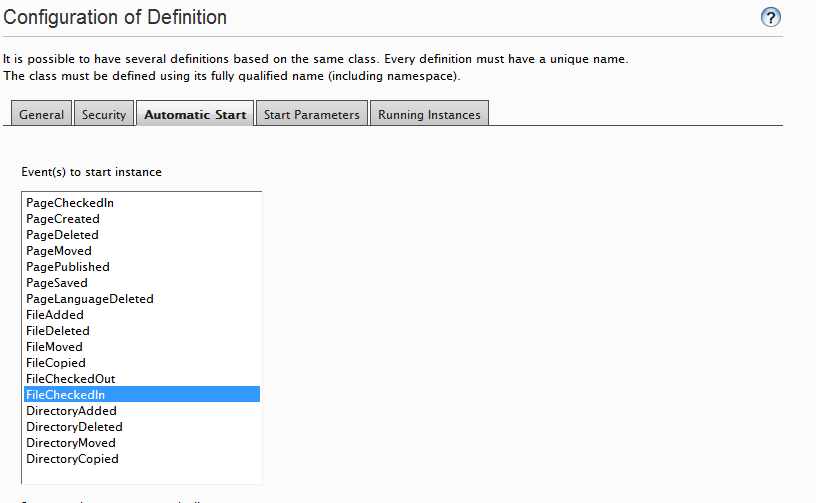Show the Running Instances tab

click(429, 114)
